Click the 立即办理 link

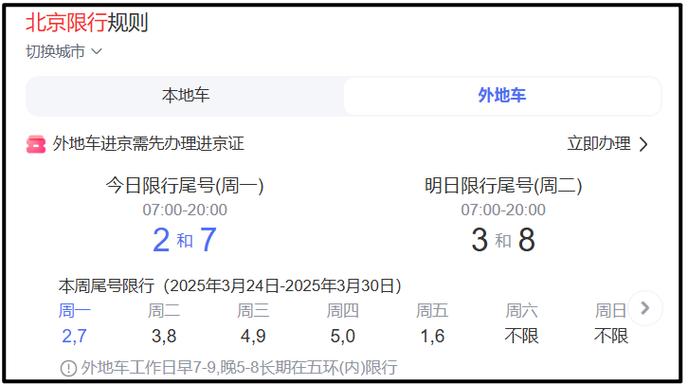(598, 144)
